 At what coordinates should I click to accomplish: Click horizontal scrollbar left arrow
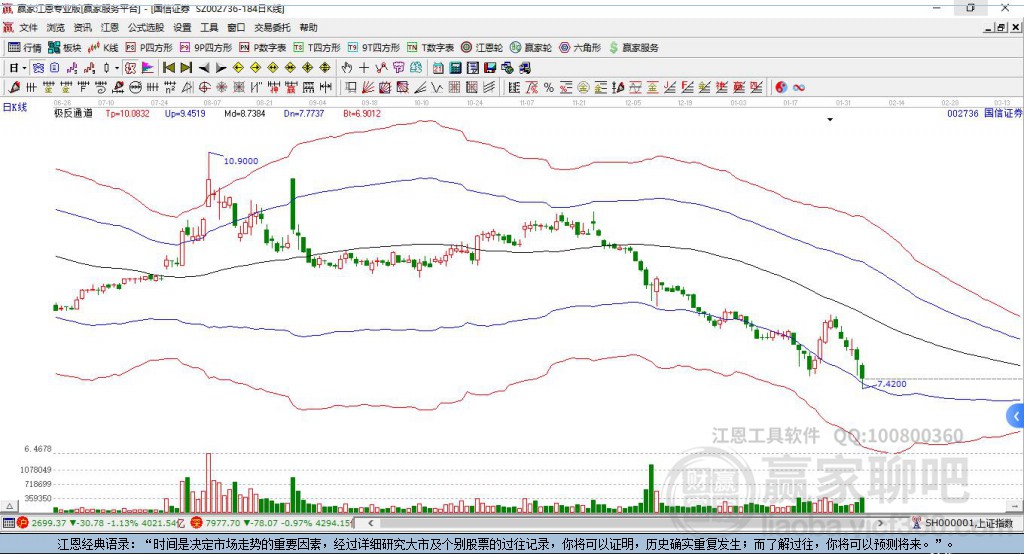(370, 523)
